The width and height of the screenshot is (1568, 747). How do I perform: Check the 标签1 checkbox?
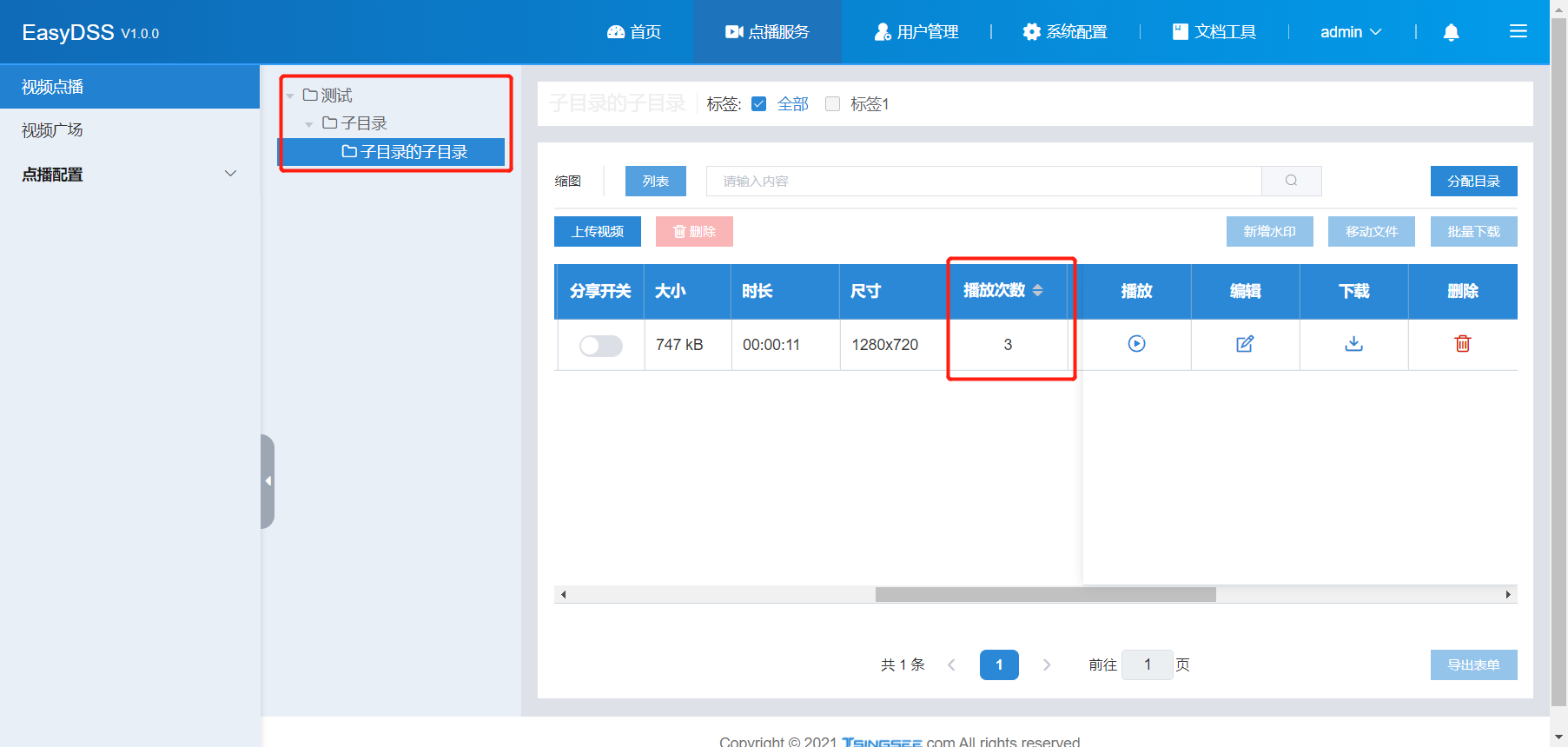tap(832, 104)
